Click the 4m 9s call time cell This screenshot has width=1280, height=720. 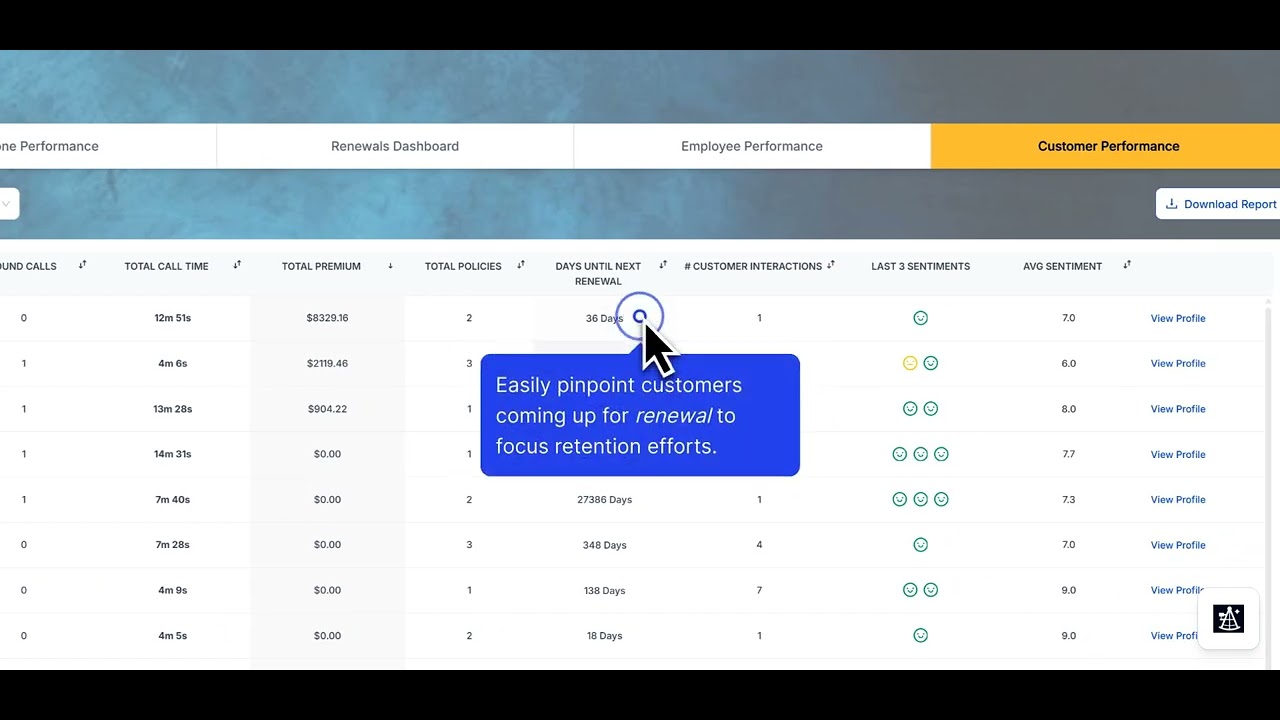point(172,590)
